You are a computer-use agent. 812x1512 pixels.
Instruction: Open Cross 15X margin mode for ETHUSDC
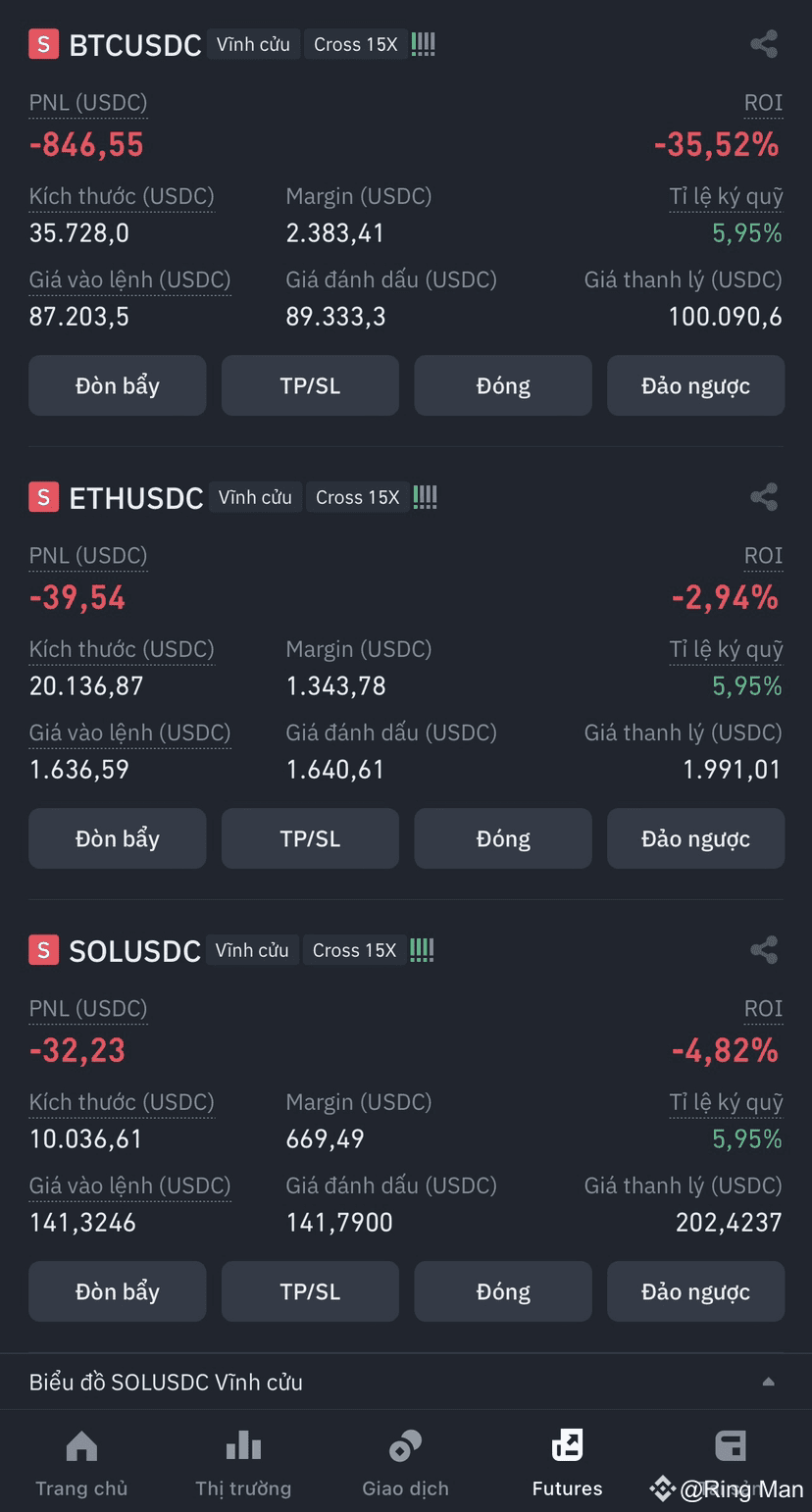pyautogui.click(x=357, y=497)
